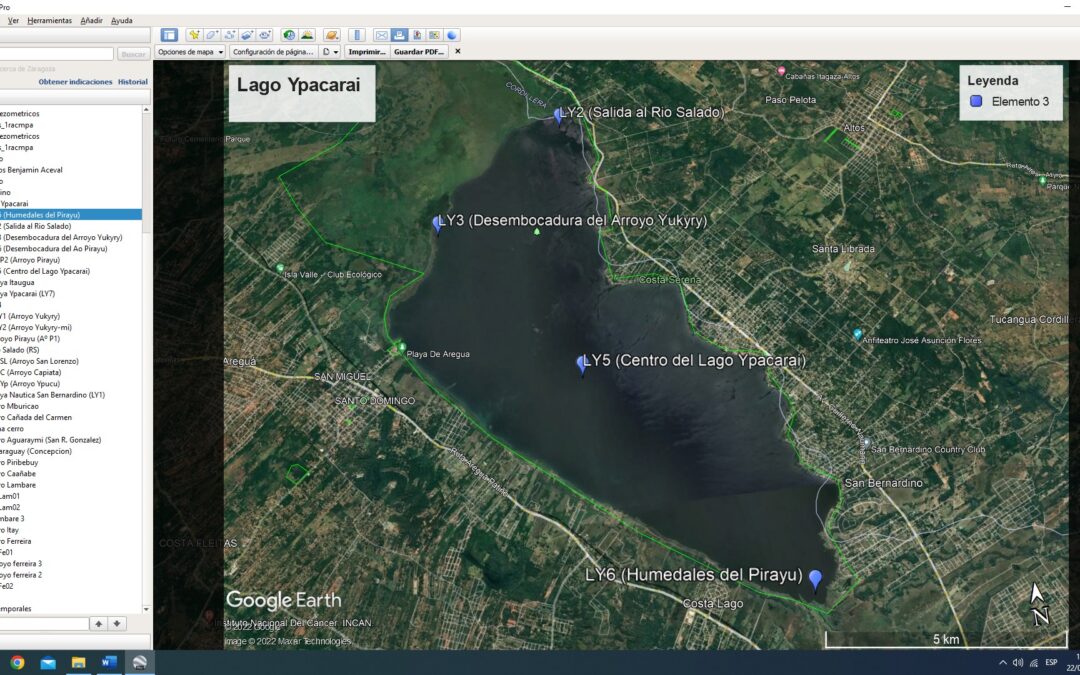Add a placemark with the pushpin tool
The image size is (1080, 675).
point(194,35)
